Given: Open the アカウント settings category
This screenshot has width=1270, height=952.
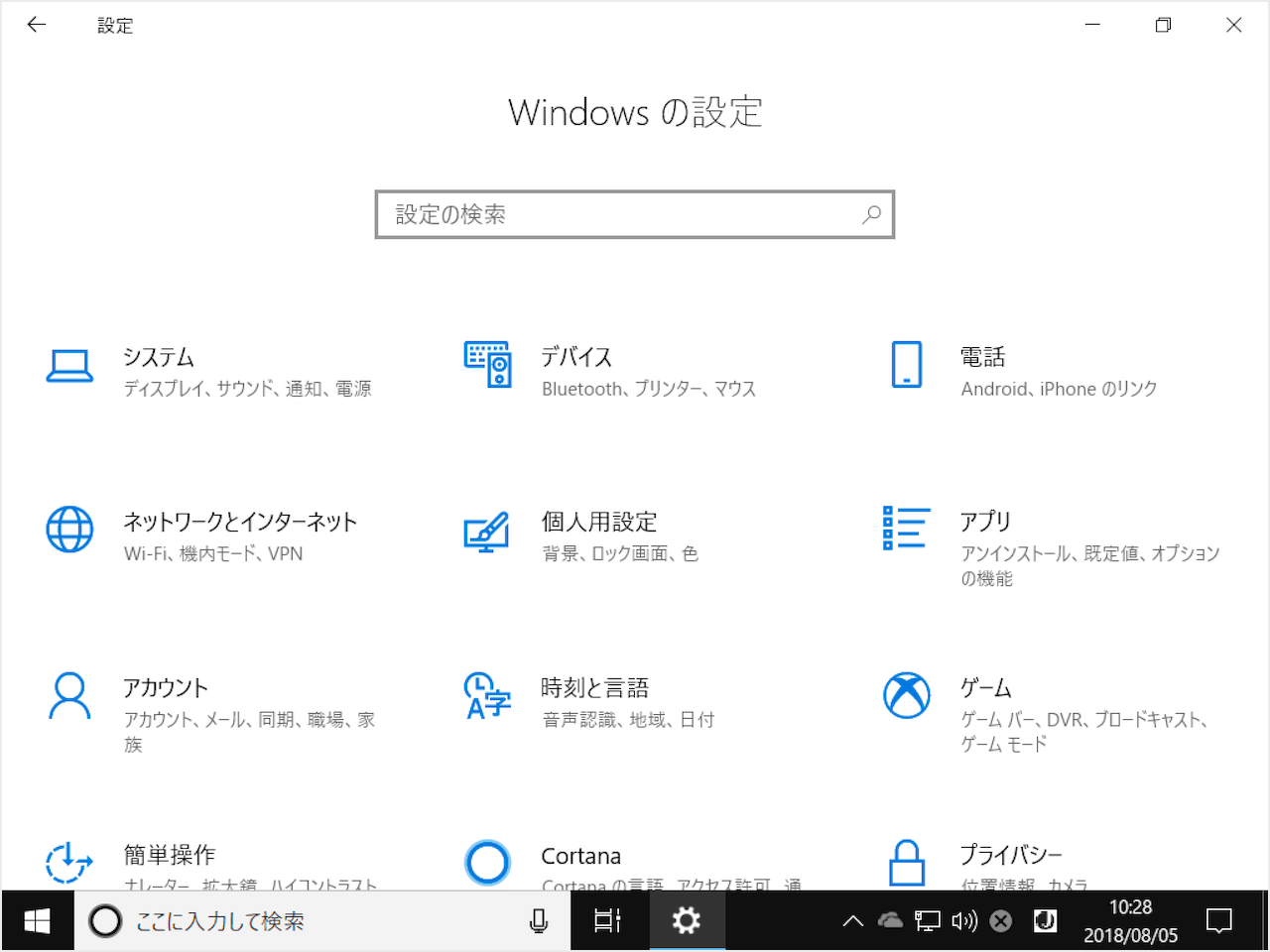Looking at the screenshot, I should 166,688.
